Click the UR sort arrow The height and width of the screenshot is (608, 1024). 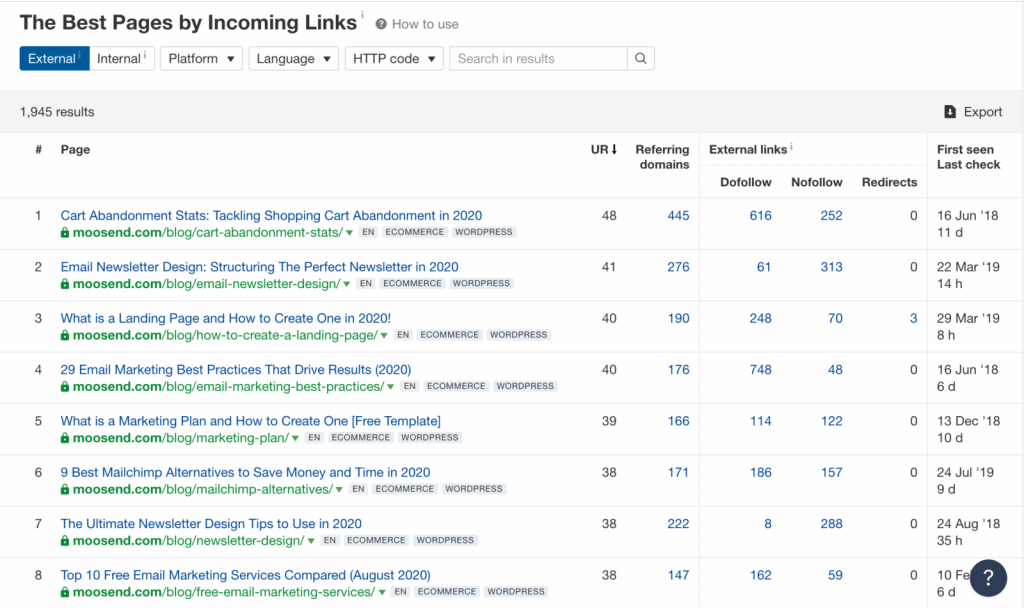[614, 150]
